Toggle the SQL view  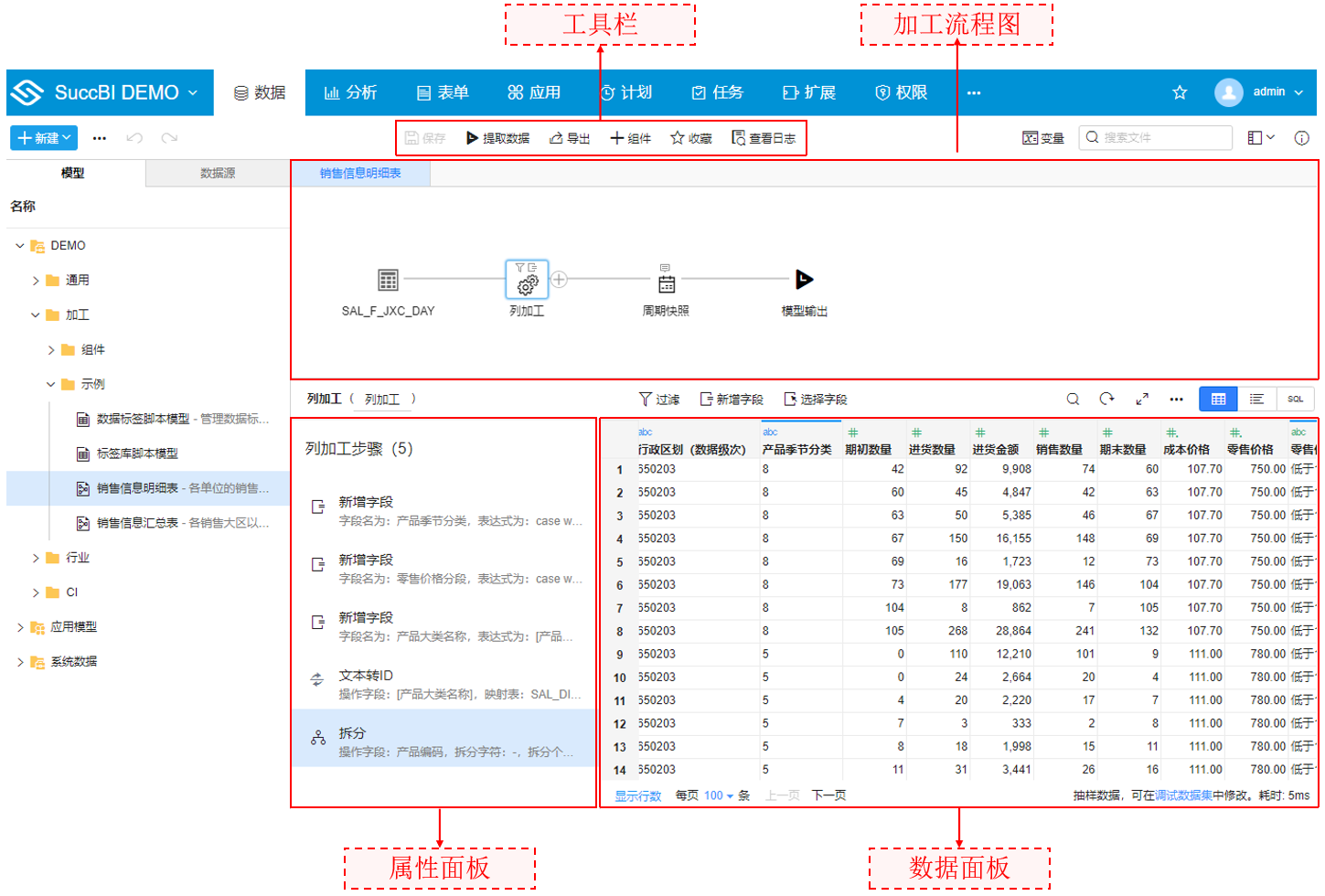click(1295, 400)
